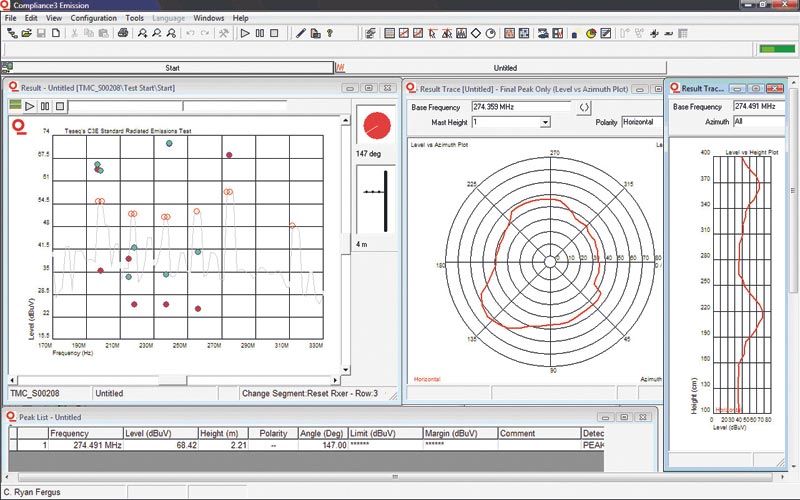Open the Configuration menu
Screen dimensions: 800x500
pos(93,18)
